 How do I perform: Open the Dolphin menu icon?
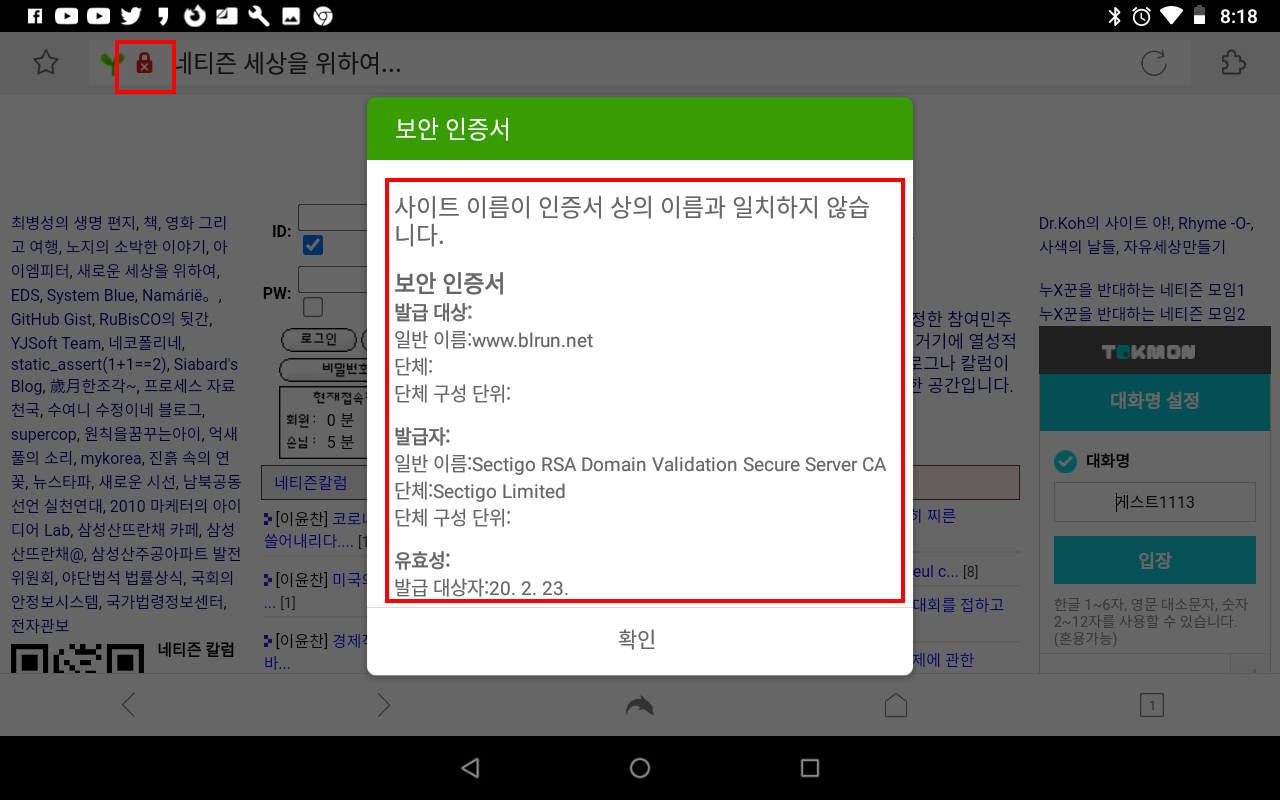point(640,705)
